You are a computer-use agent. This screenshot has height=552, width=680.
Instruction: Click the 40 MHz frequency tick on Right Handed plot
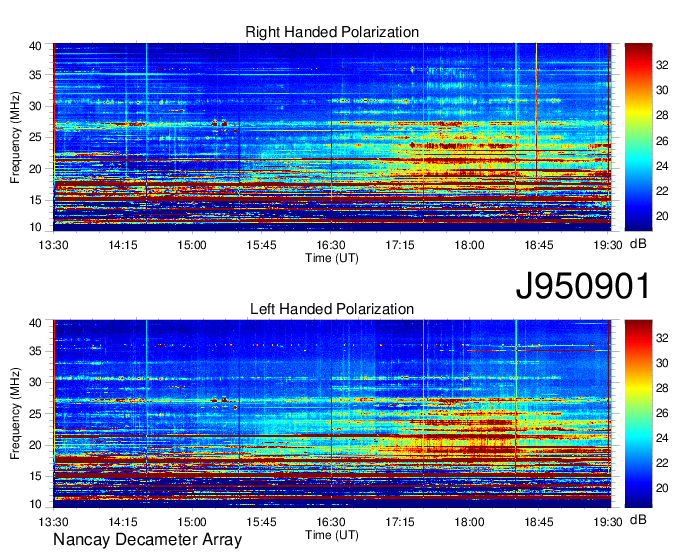(x=35, y=46)
